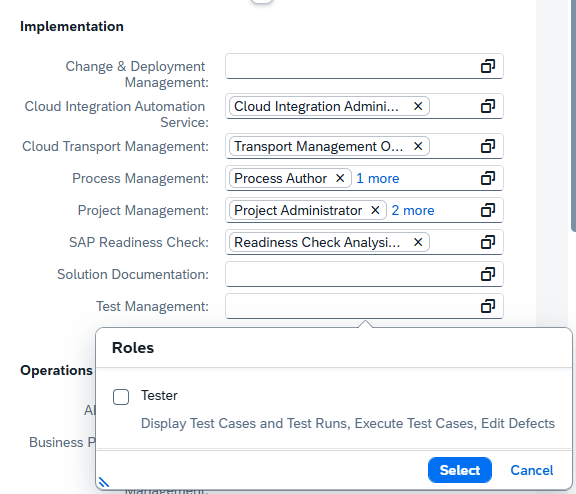Screen dimensions: 576x494
Task: Open value help for Test Management
Action: click(488, 306)
